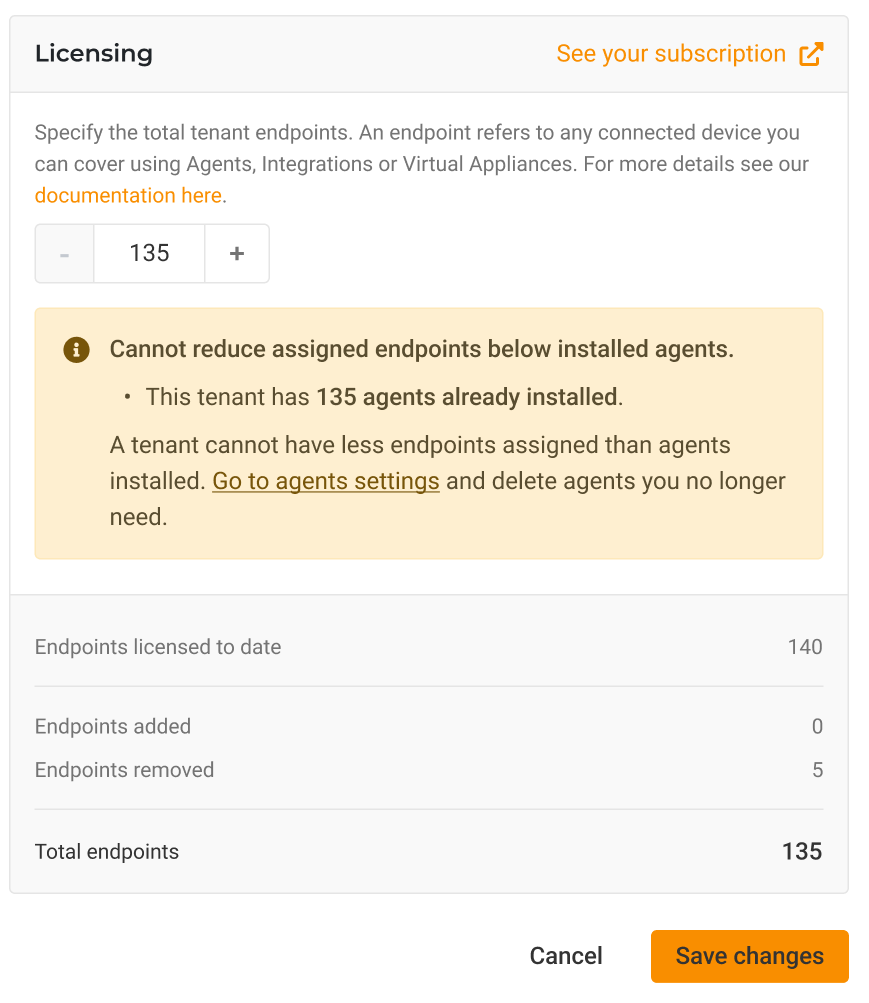869x1003 pixels.
Task: Click the Save changes button
Action: click(749, 956)
